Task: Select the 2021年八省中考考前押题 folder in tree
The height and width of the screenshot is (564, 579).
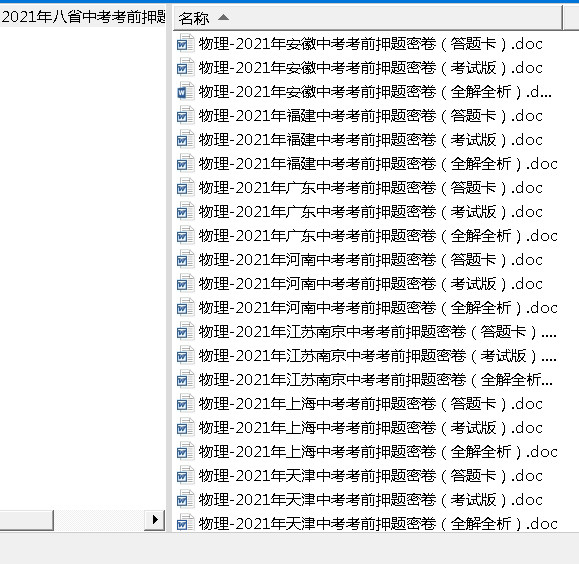Action: tap(83, 17)
